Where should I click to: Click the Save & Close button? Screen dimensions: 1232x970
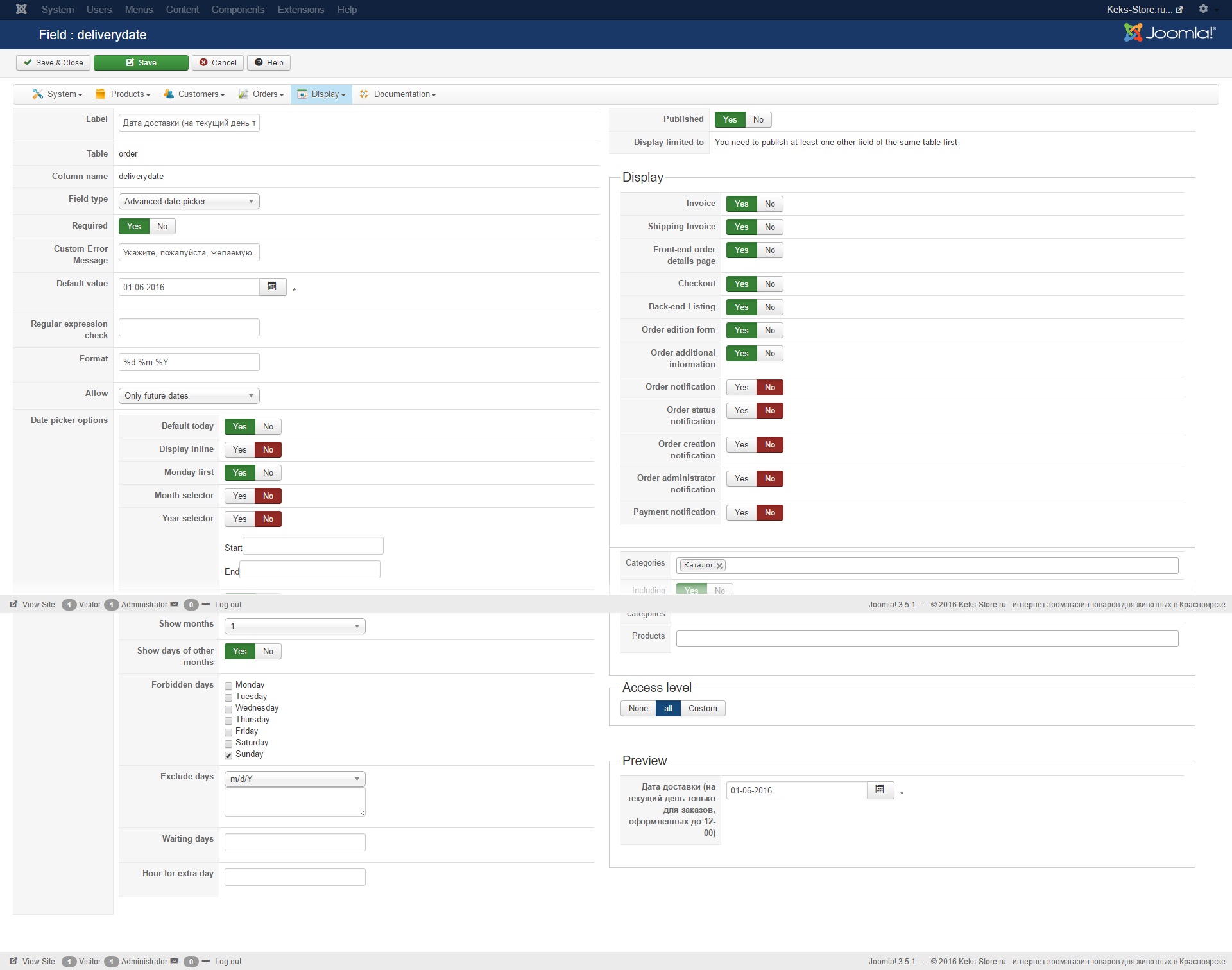pos(53,63)
